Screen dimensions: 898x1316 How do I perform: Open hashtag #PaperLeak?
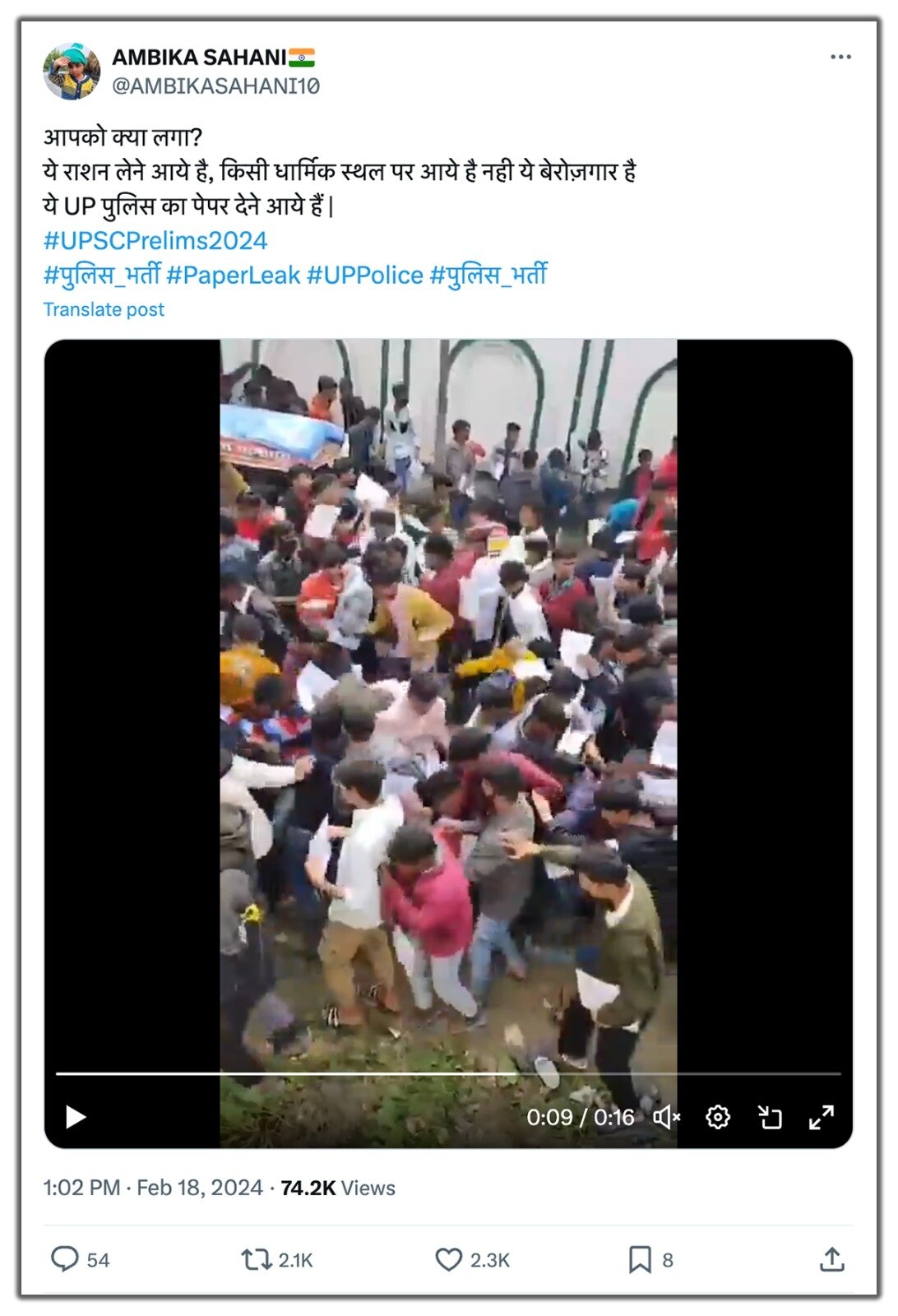233,276
